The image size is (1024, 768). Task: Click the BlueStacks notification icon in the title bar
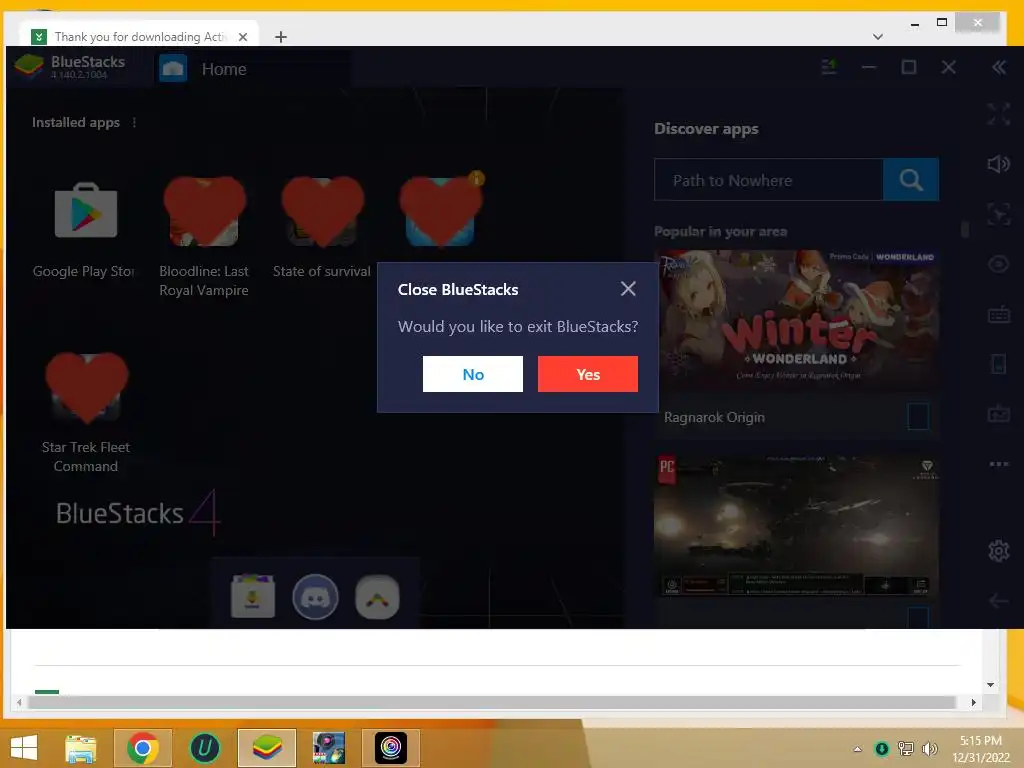[829, 66]
